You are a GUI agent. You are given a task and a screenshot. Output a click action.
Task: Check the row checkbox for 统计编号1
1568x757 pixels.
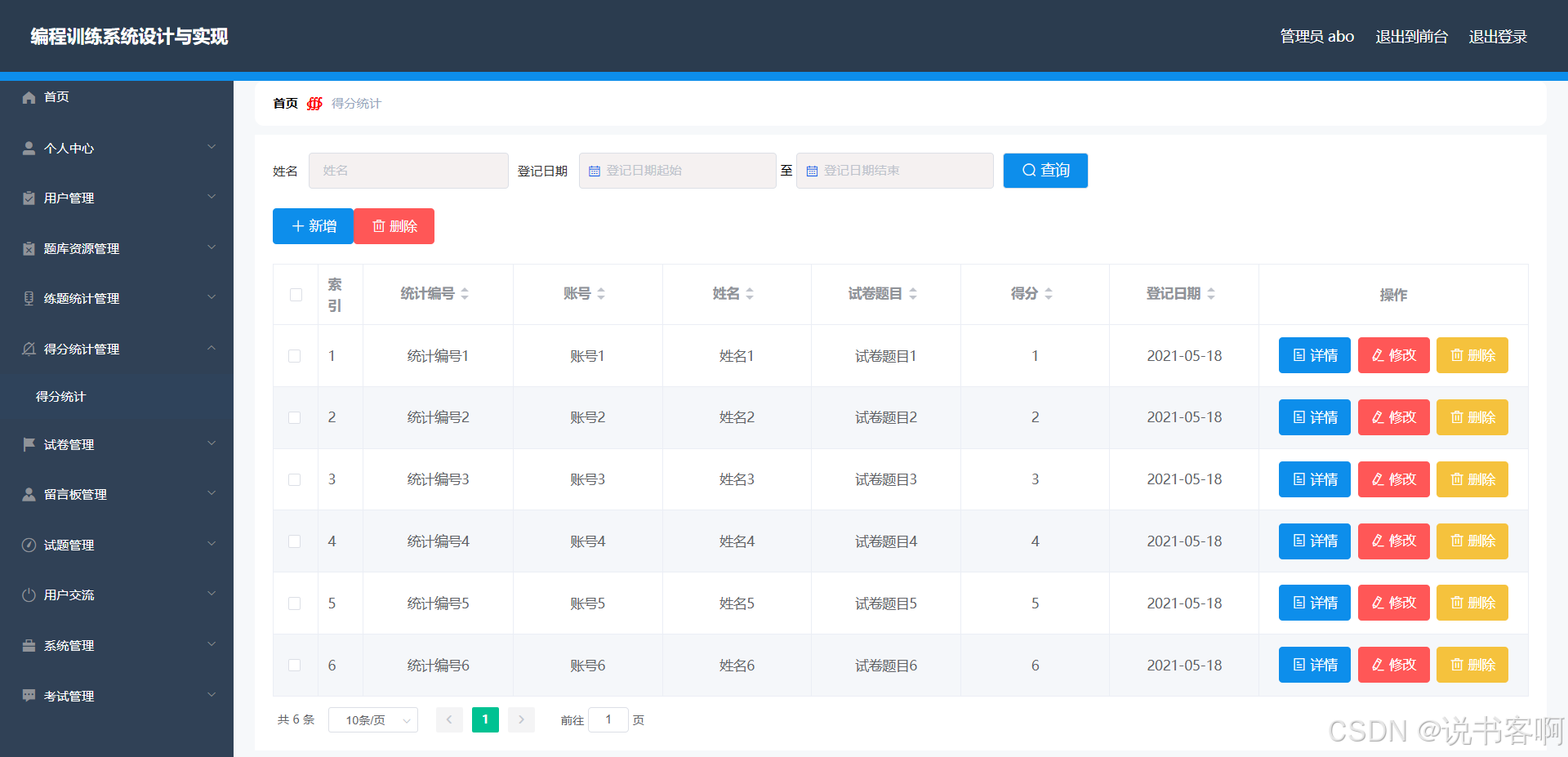pyautogui.click(x=295, y=356)
